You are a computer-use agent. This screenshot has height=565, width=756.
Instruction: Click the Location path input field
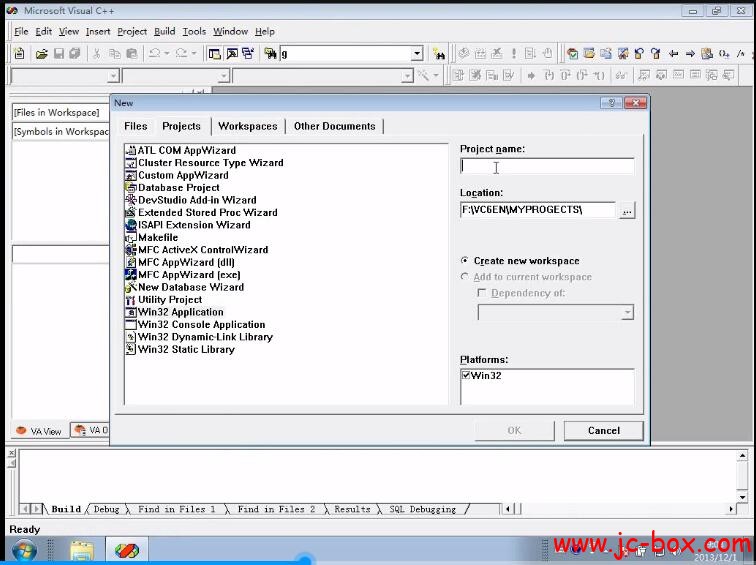pos(538,210)
